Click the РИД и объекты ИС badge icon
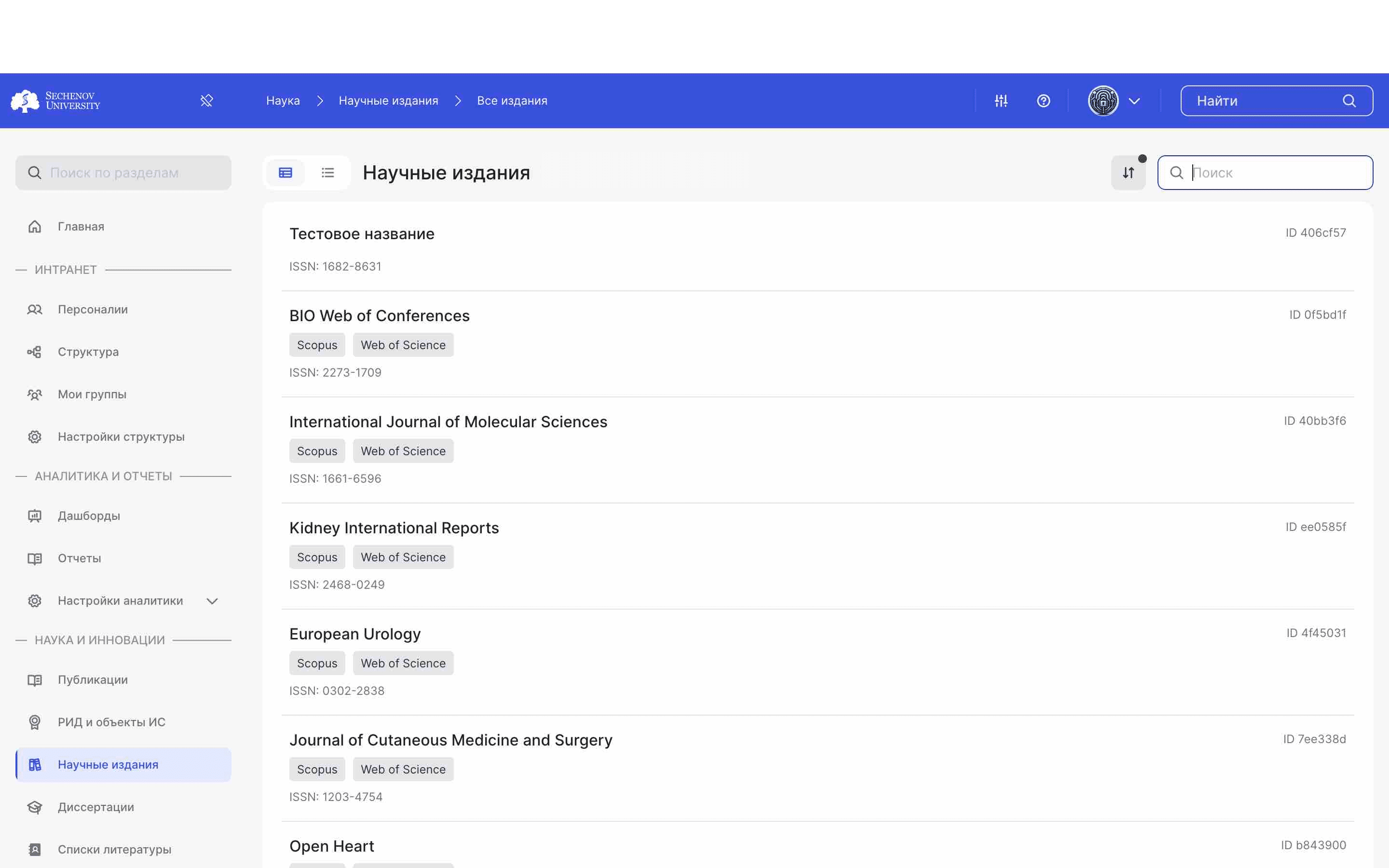This screenshot has width=1389, height=868. tap(34, 723)
